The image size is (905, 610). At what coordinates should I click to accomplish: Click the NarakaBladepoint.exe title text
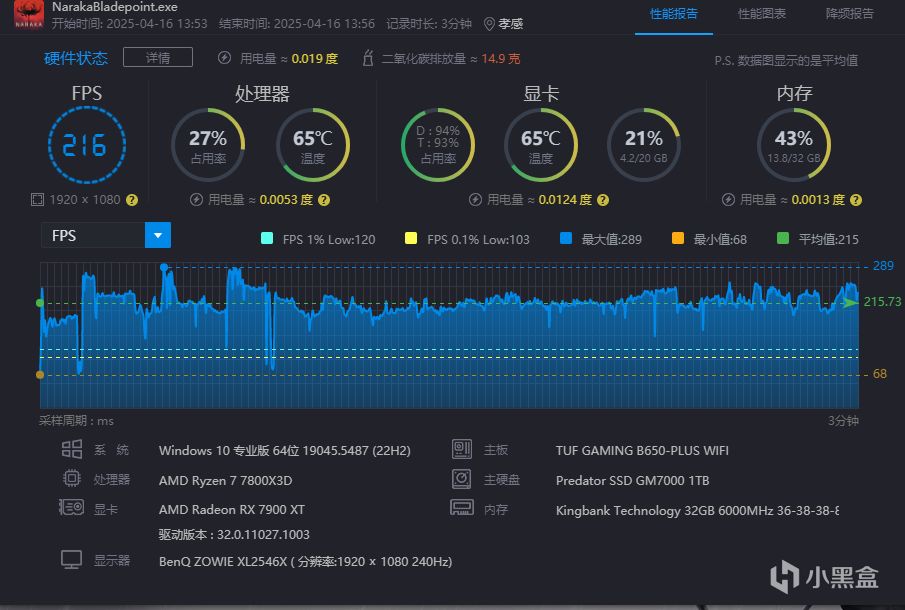pos(115,7)
